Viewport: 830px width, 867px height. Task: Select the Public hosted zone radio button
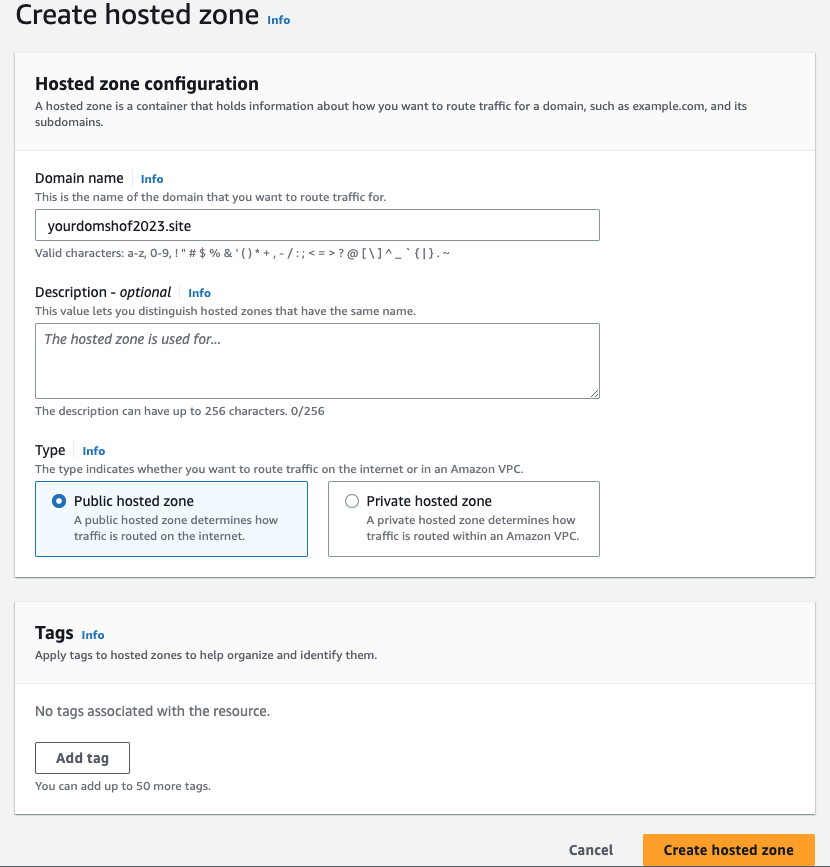[x=59, y=501]
